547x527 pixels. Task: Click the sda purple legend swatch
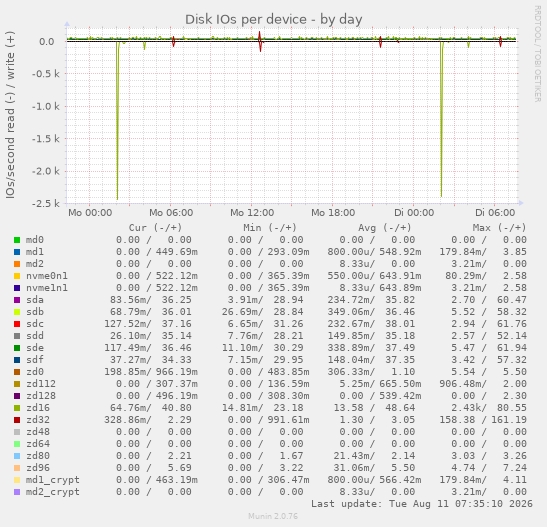click(x=17, y=300)
